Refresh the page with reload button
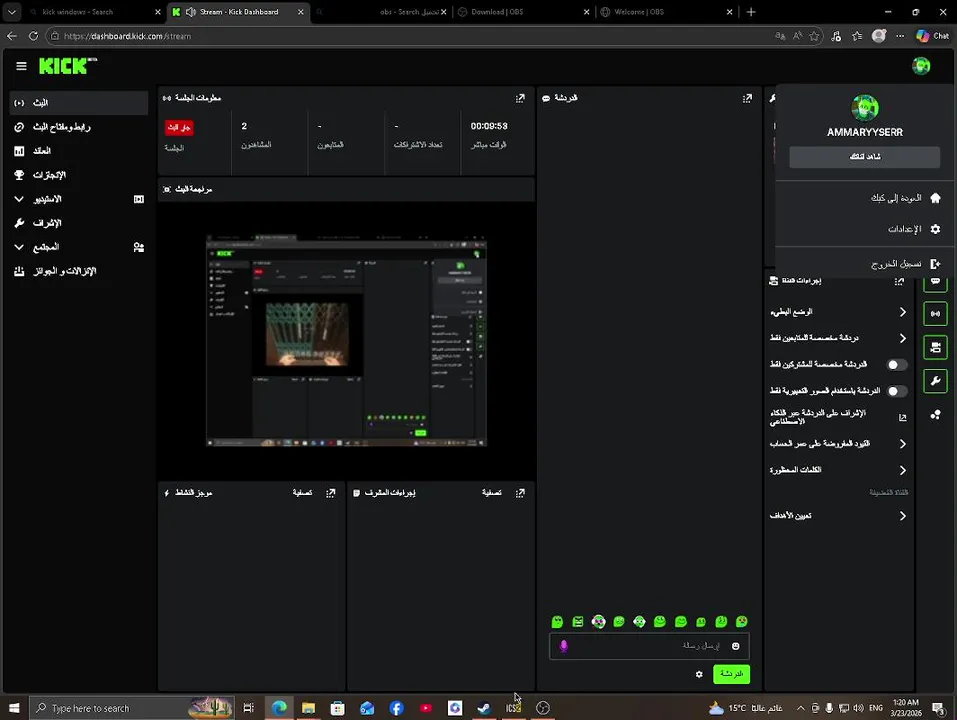The height and width of the screenshot is (720, 957). pos(33,36)
